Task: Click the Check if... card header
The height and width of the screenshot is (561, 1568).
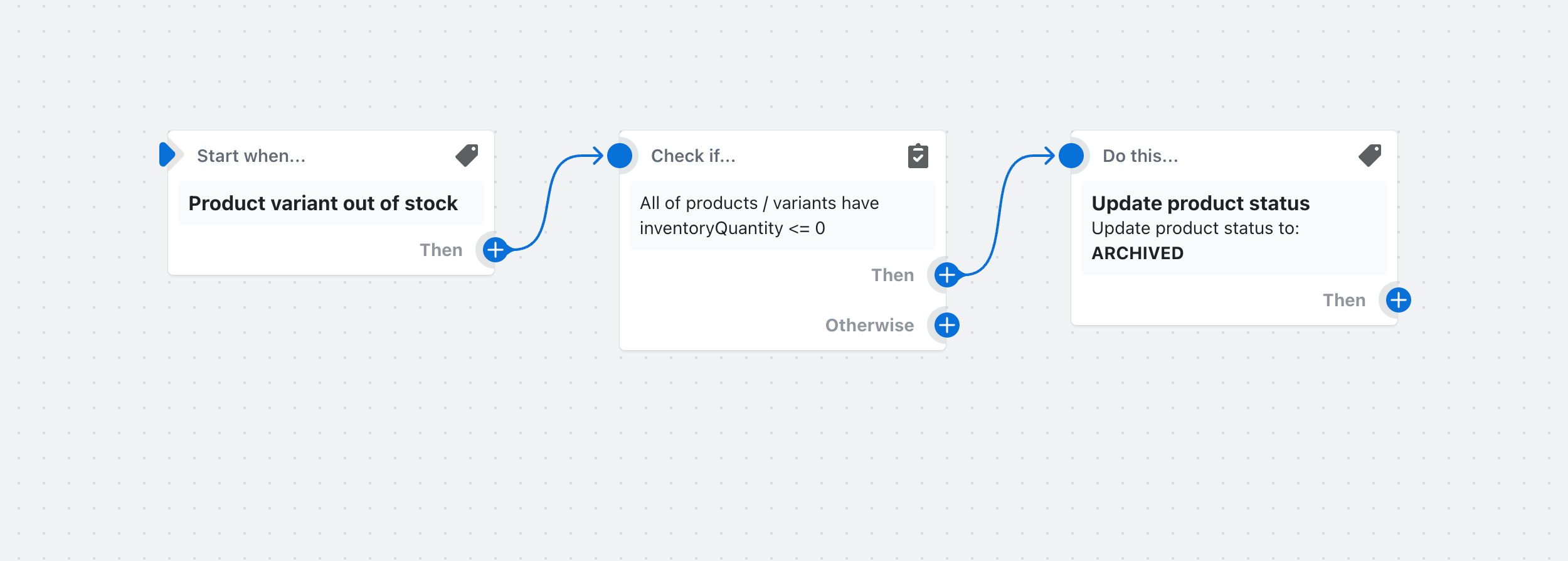Action: click(693, 156)
